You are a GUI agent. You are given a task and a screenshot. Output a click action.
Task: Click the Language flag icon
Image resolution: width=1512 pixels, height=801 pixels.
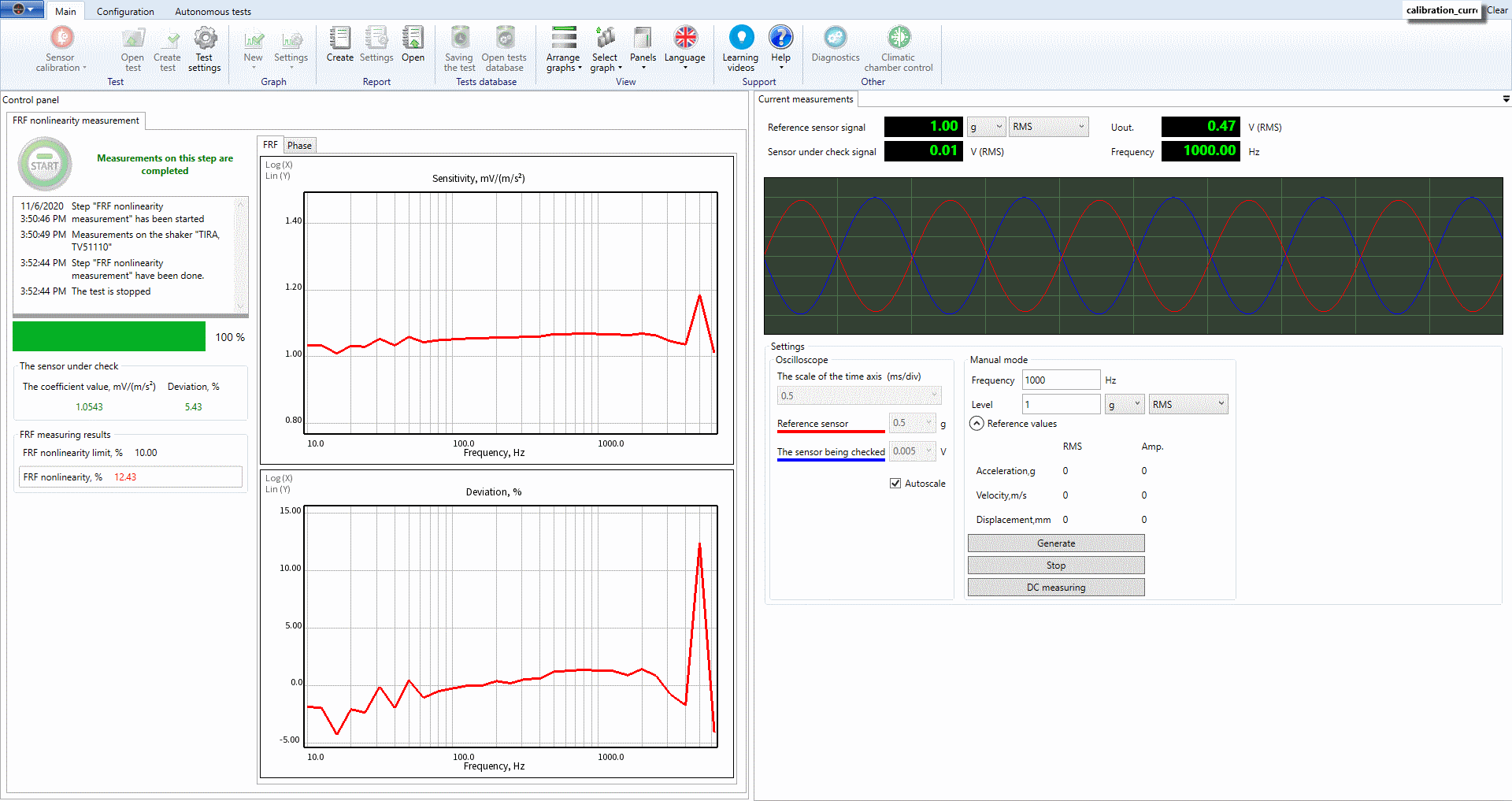pos(685,37)
